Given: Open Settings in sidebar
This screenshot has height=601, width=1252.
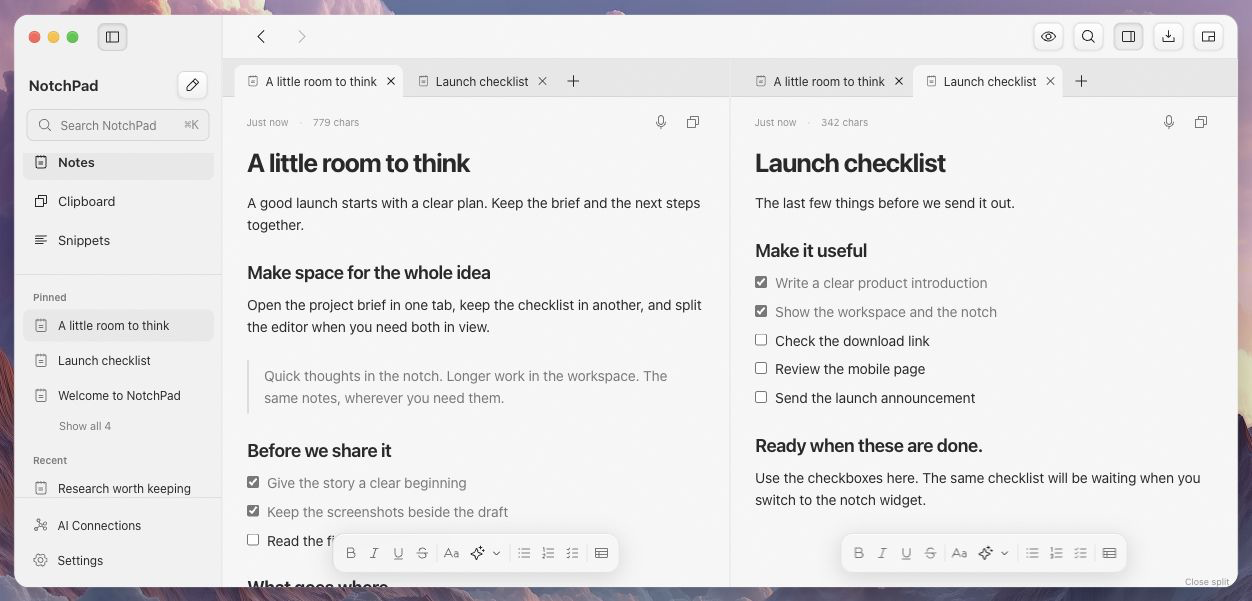Looking at the screenshot, I should click(118, 560).
